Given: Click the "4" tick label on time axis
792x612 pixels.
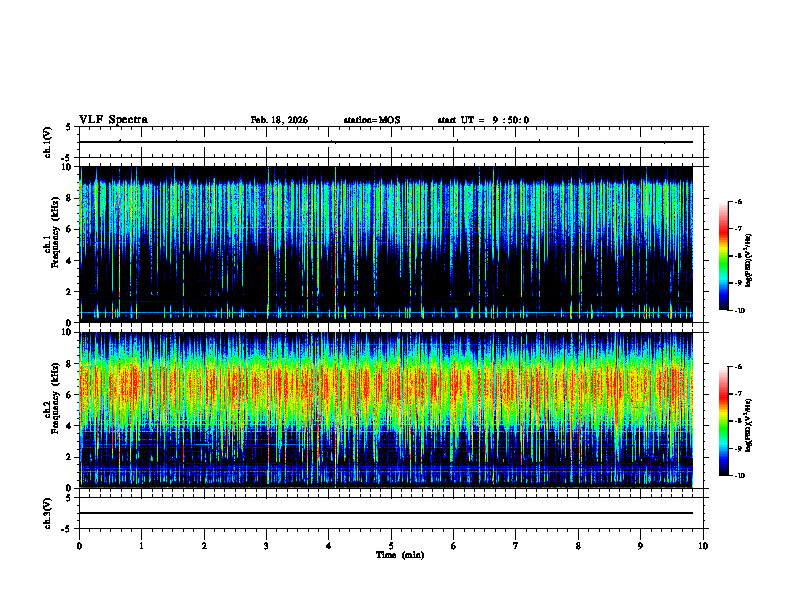Looking at the screenshot, I should pos(329,546).
